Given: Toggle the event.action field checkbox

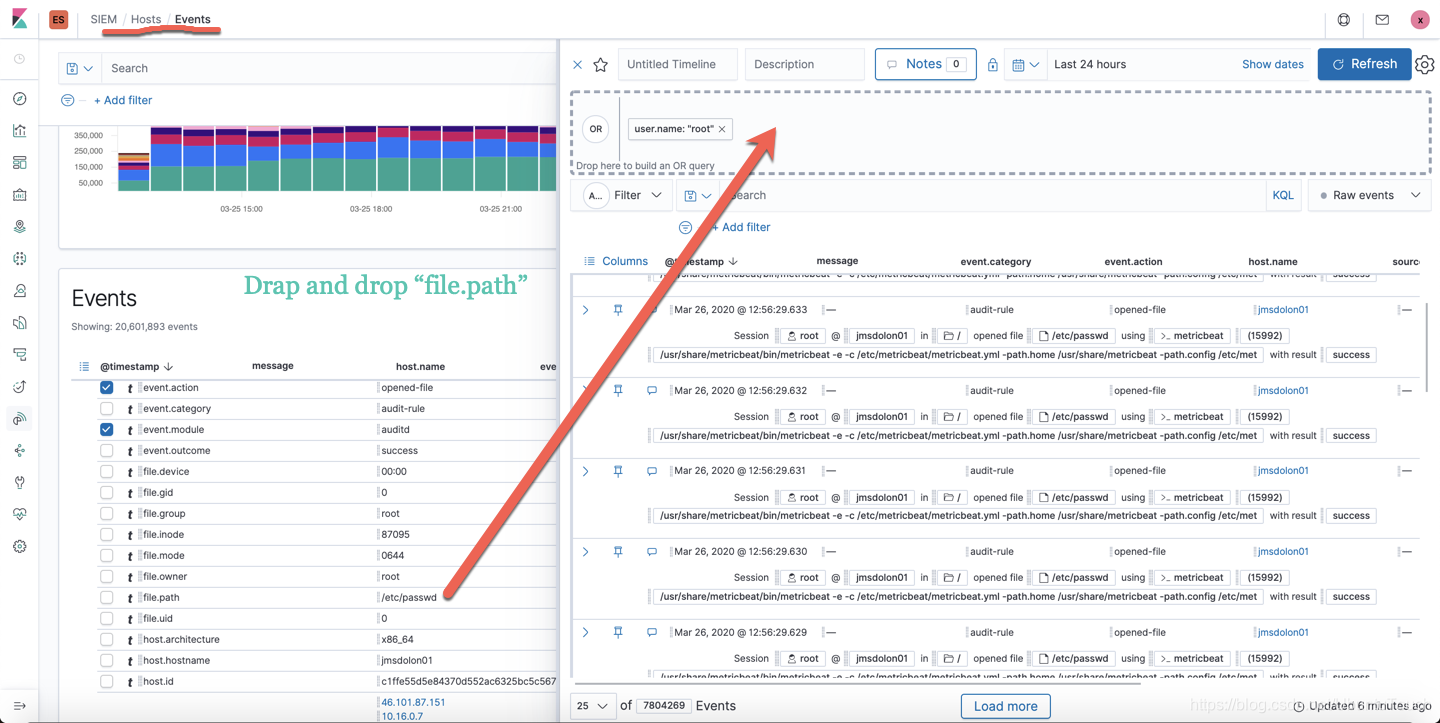Looking at the screenshot, I should click(x=107, y=388).
